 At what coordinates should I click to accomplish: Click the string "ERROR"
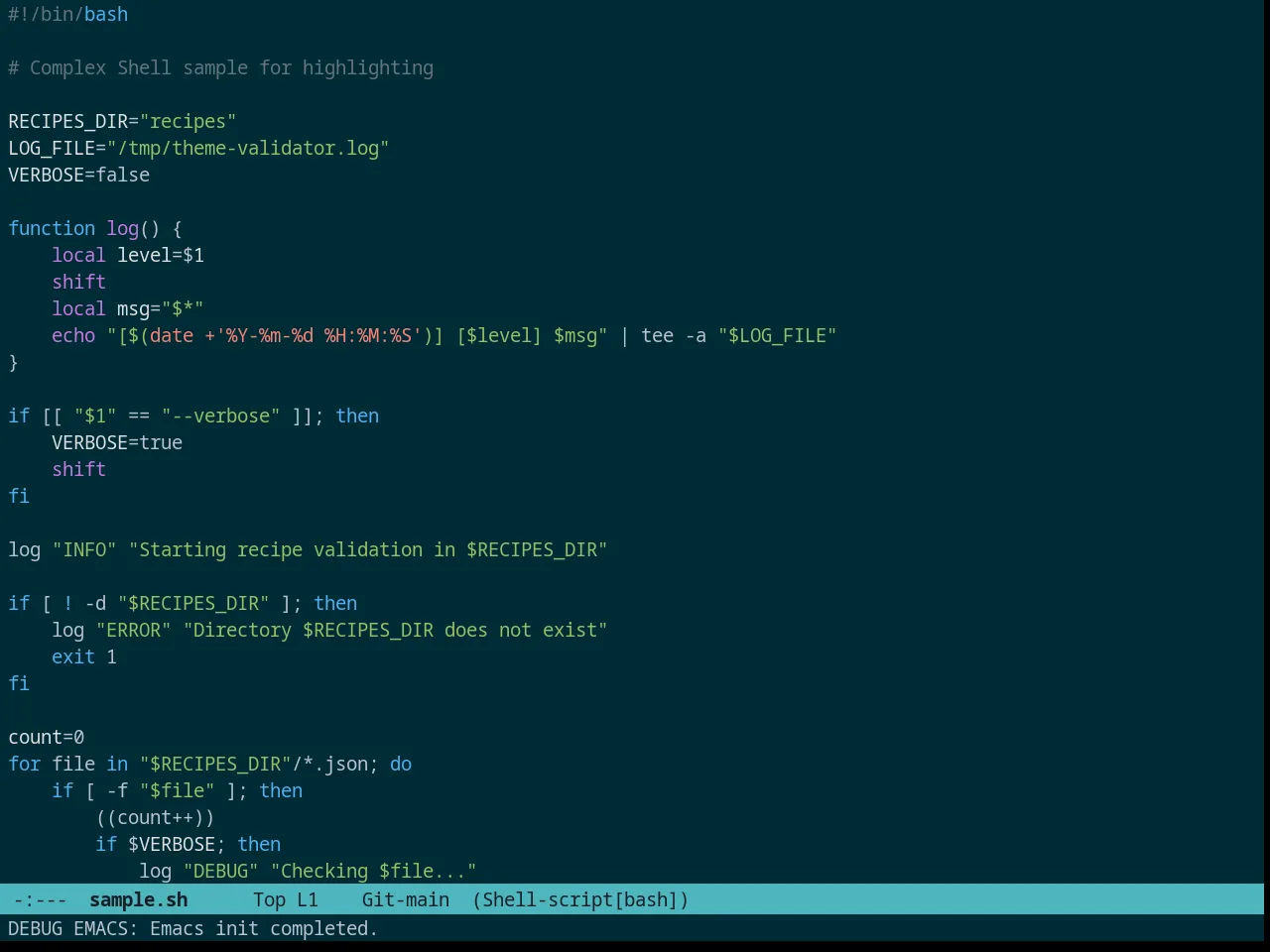pos(134,630)
